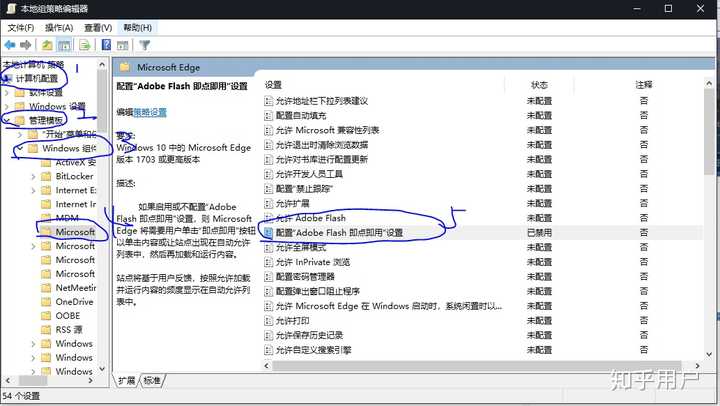Screen dimensions: 720x406
Task: Expand the "开始"菜单 tree node
Action: (20, 135)
